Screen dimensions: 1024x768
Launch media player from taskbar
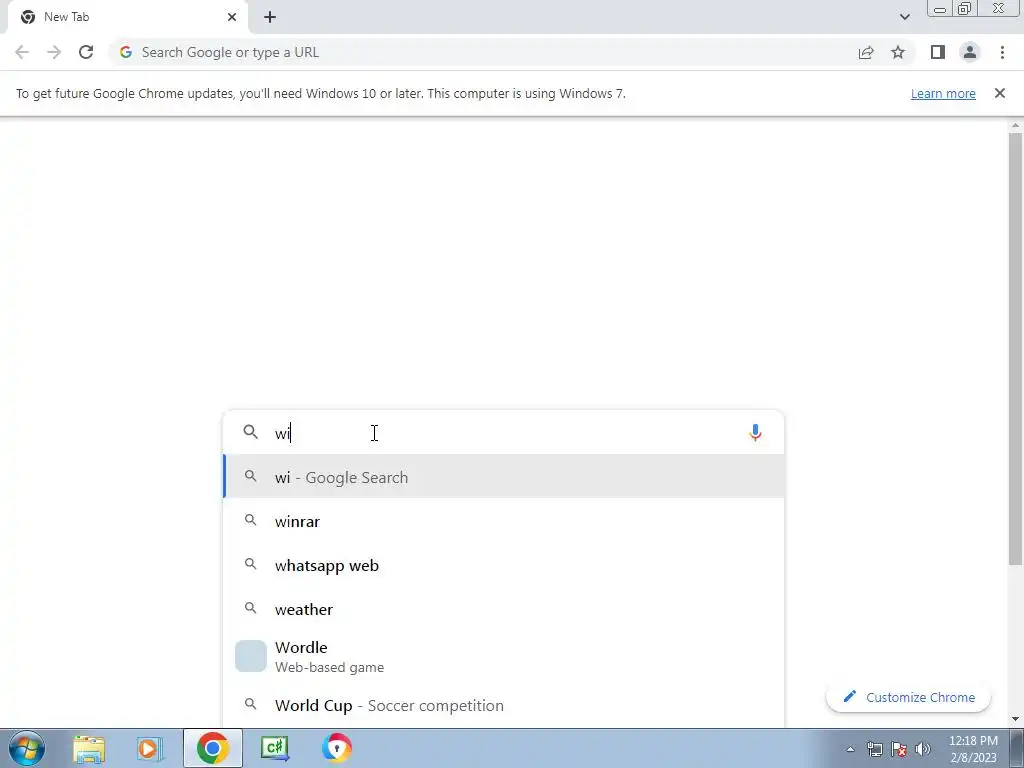pyautogui.click(x=150, y=748)
